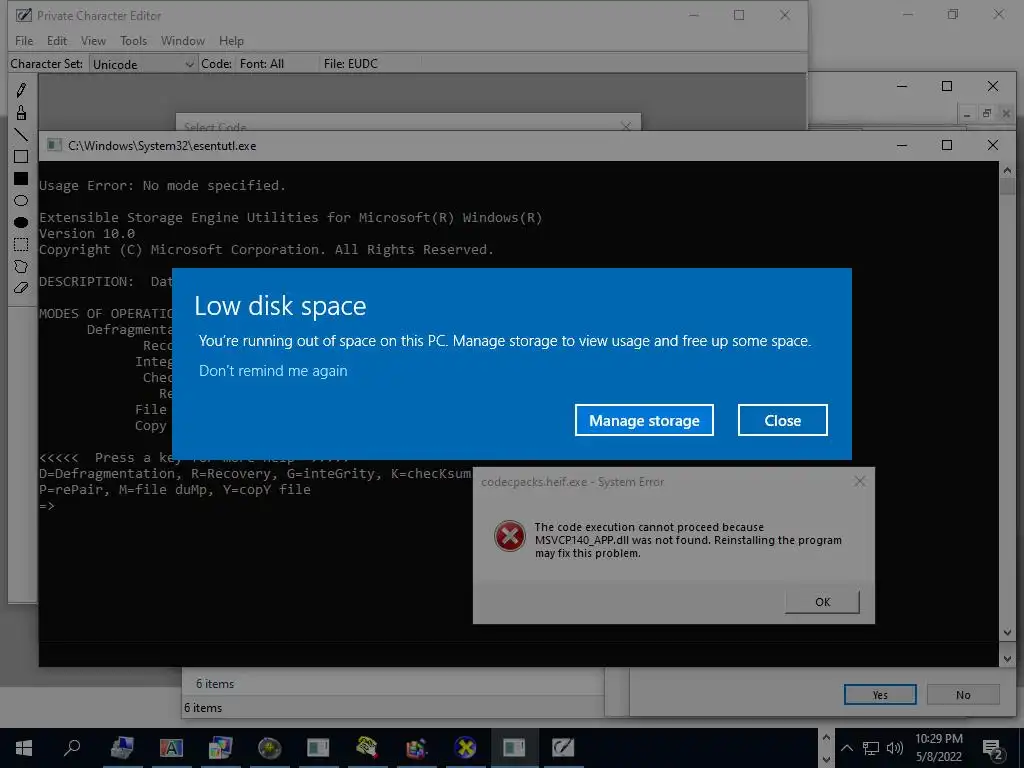
Task: Minimize the esentutl.exe console window
Action: (902, 145)
